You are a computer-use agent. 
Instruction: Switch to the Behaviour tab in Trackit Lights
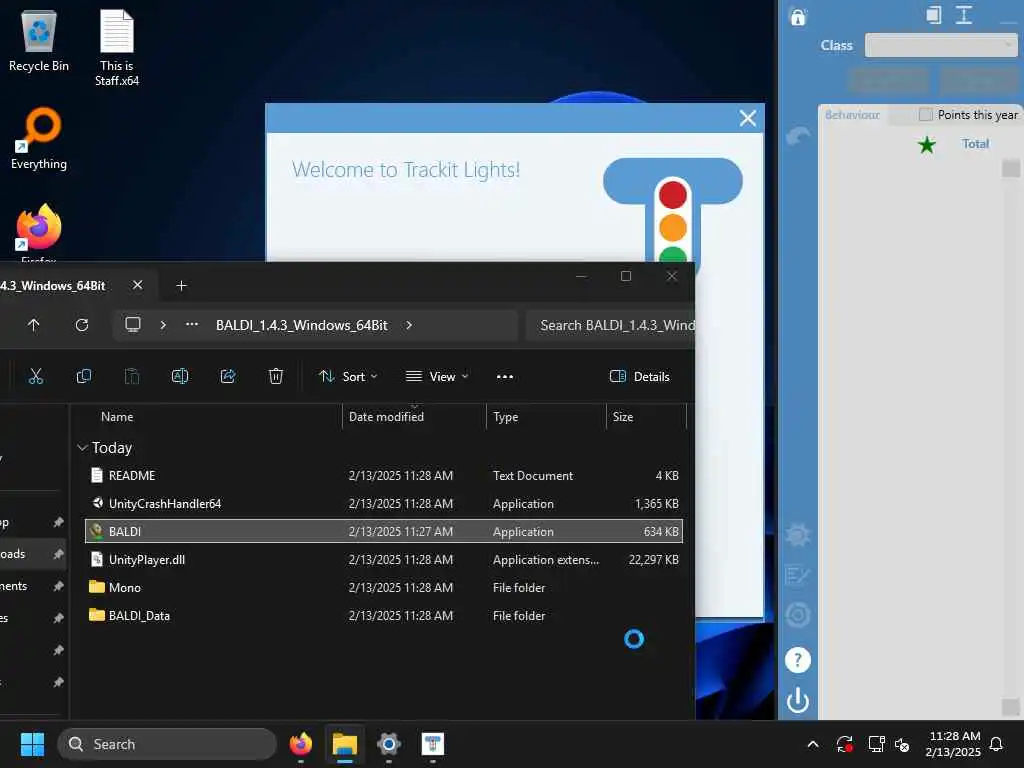point(852,114)
